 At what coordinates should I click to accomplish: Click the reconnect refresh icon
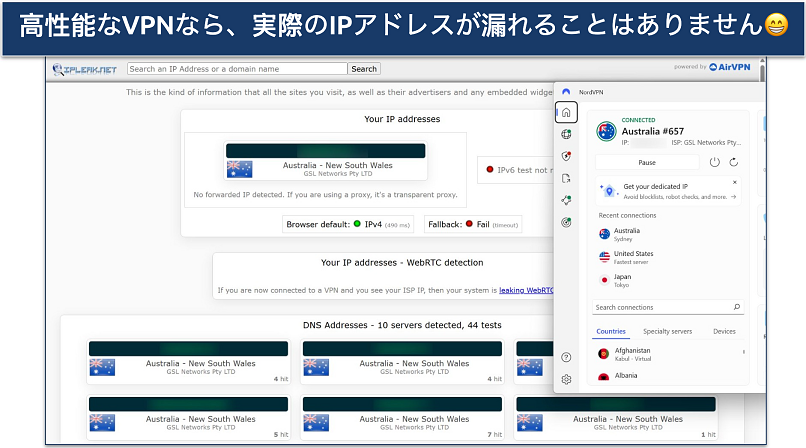[734, 162]
